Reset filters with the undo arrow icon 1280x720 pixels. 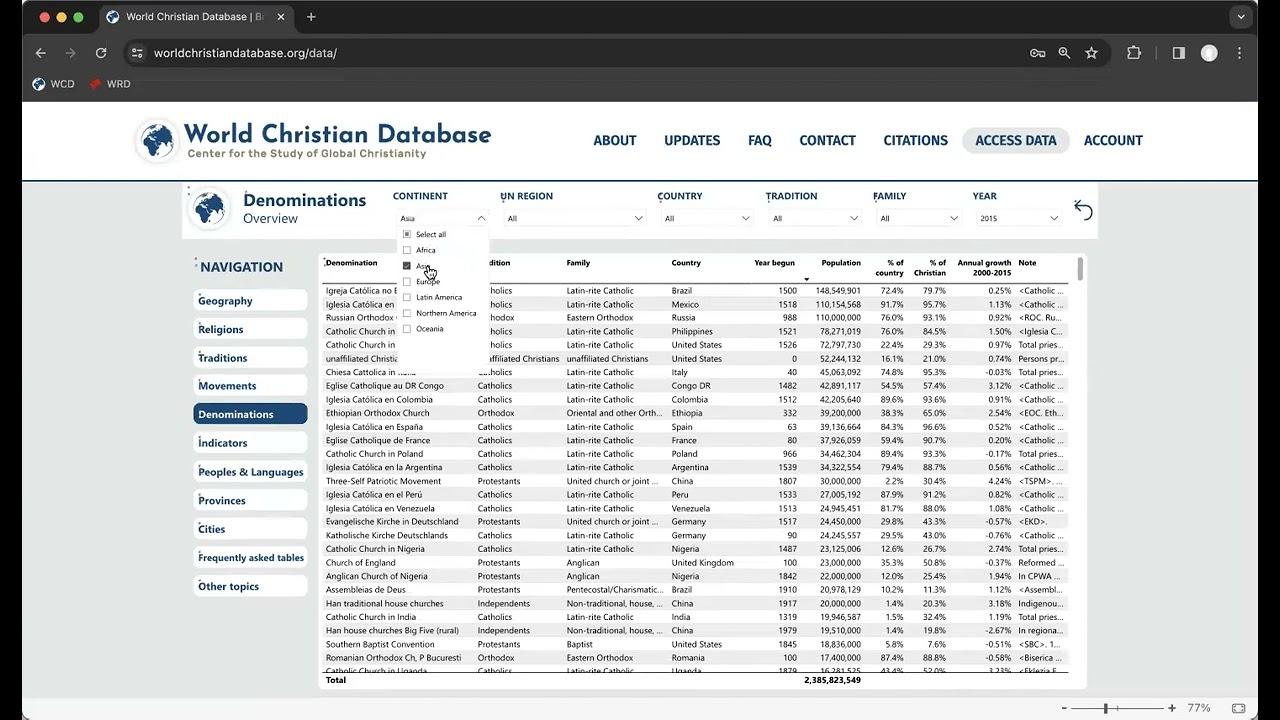coord(1083,209)
